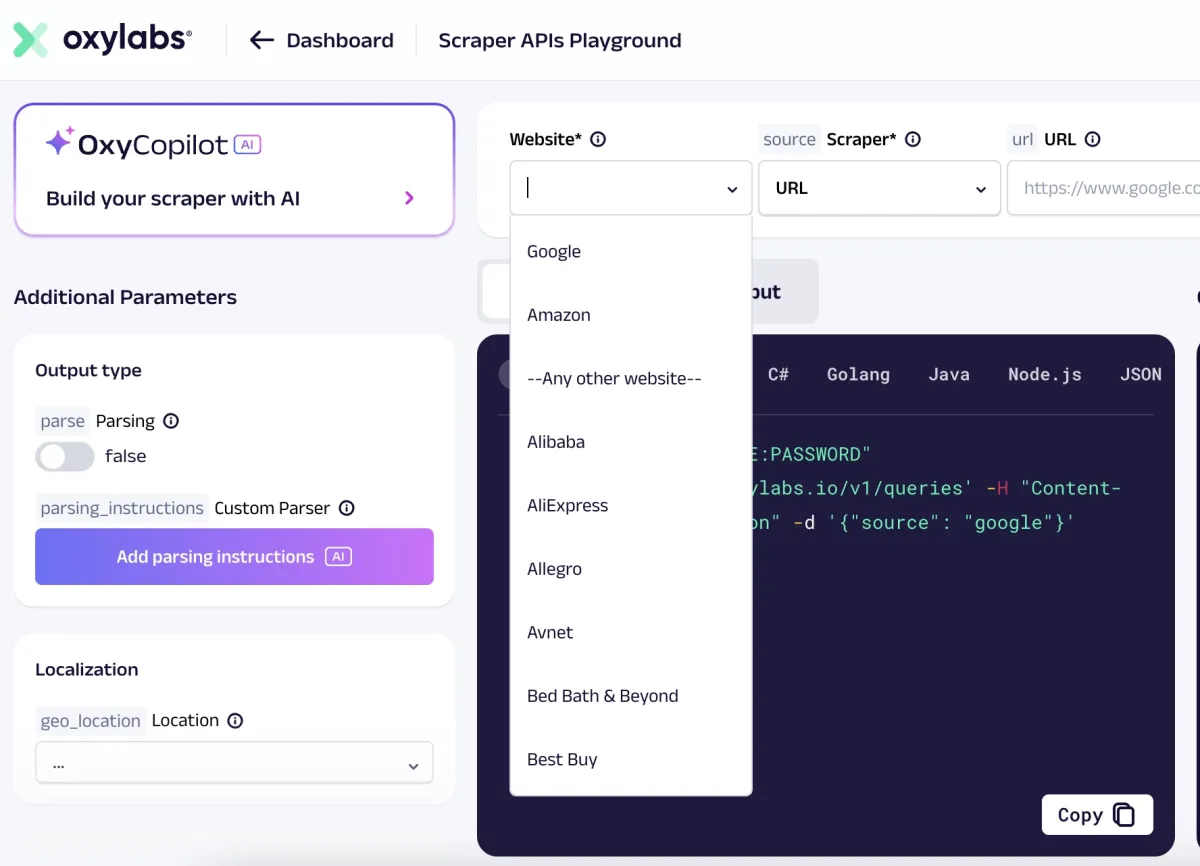Click the parsing_instructions parameter tag
This screenshot has height=866, width=1200.
[122, 508]
